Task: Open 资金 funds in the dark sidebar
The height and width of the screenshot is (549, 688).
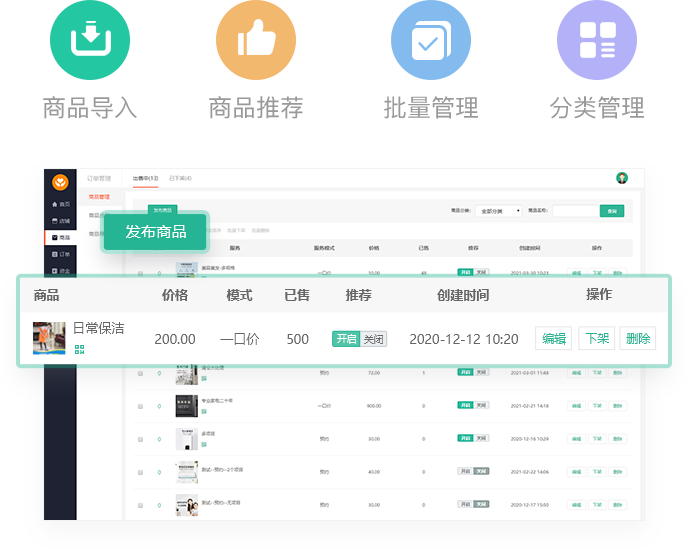Action: point(61,270)
